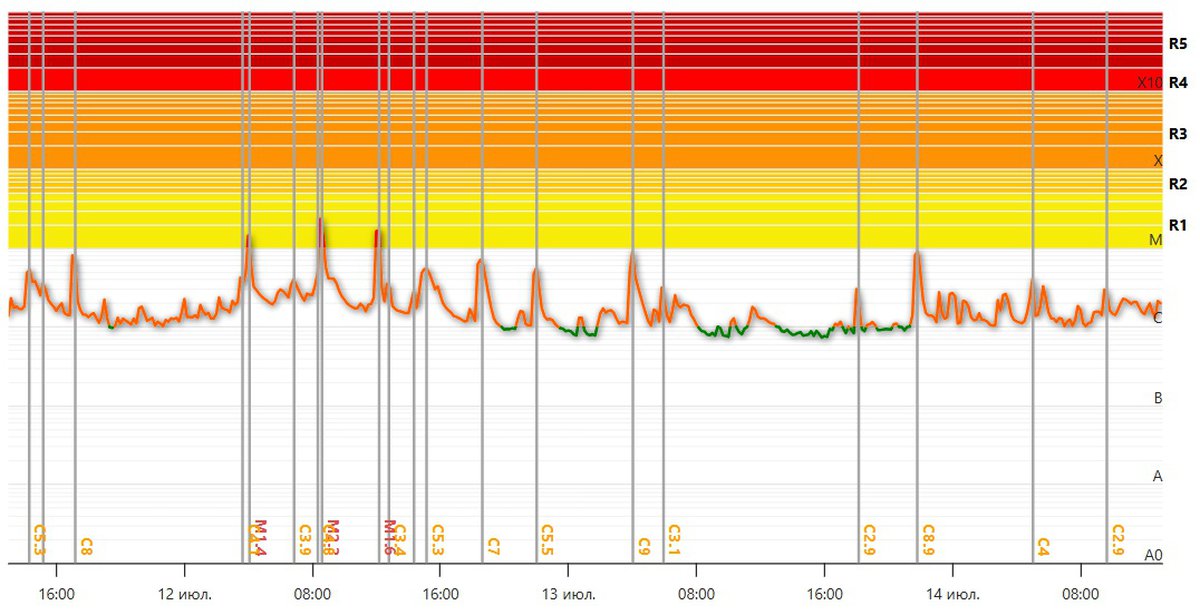Viewport: 1200px width, 615px height.
Task: Click the C7 flare marker label
Action: (x=493, y=546)
